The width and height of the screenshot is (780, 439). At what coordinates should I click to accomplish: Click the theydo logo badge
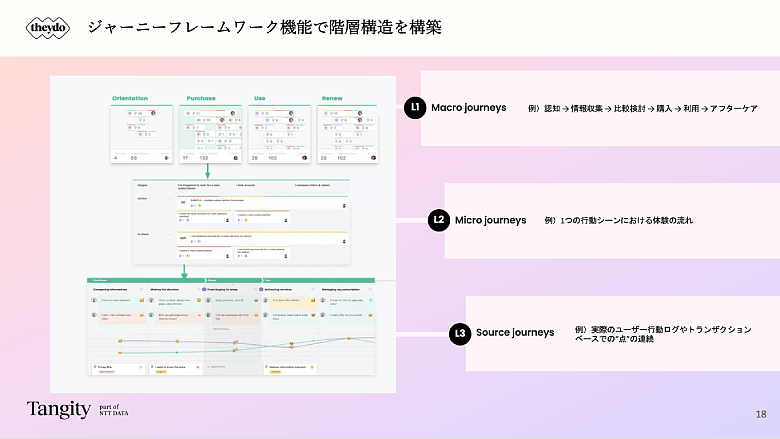[47, 28]
